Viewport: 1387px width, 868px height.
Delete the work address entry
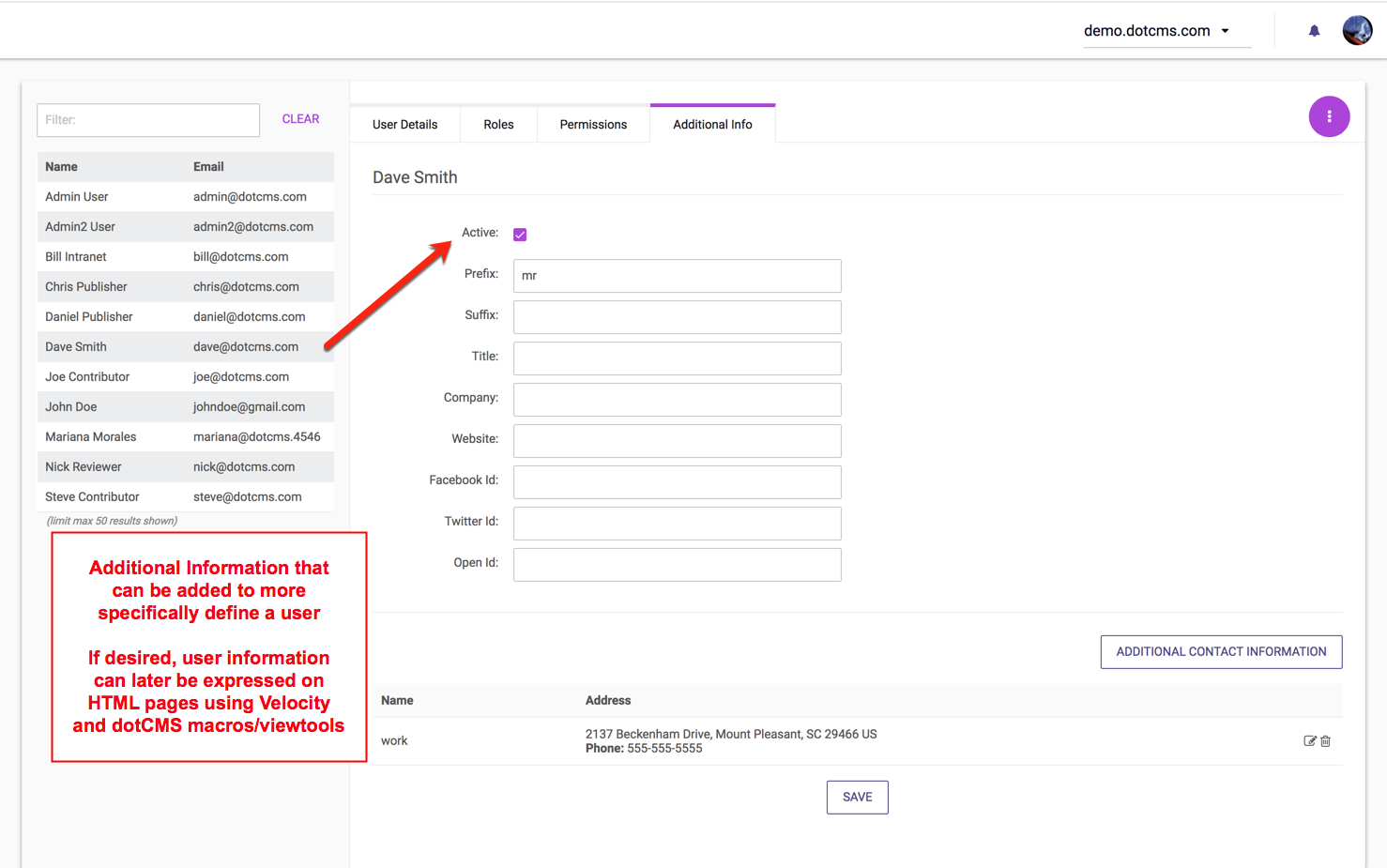coord(1326,741)
